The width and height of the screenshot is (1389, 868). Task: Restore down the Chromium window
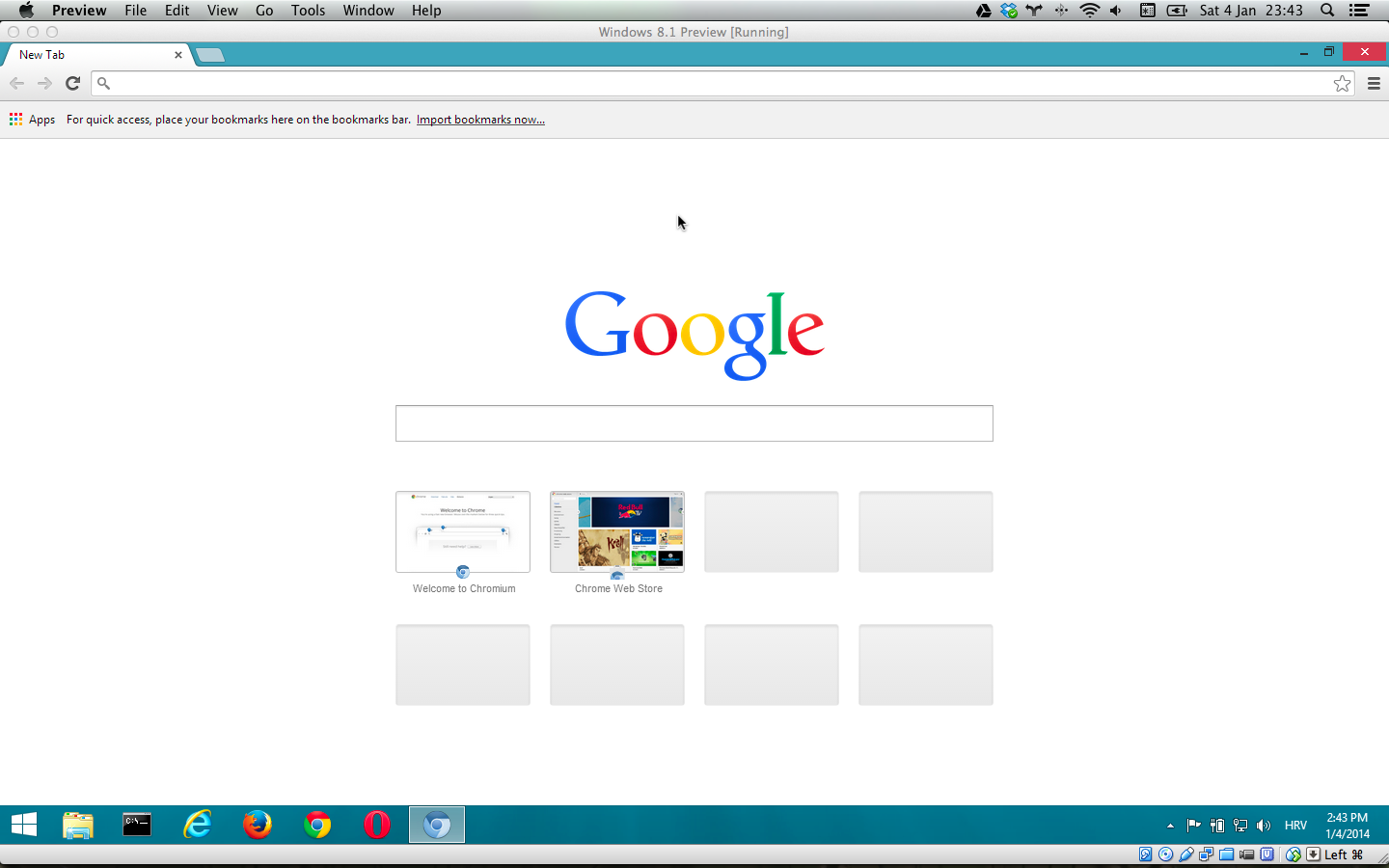click(1329, 52)
